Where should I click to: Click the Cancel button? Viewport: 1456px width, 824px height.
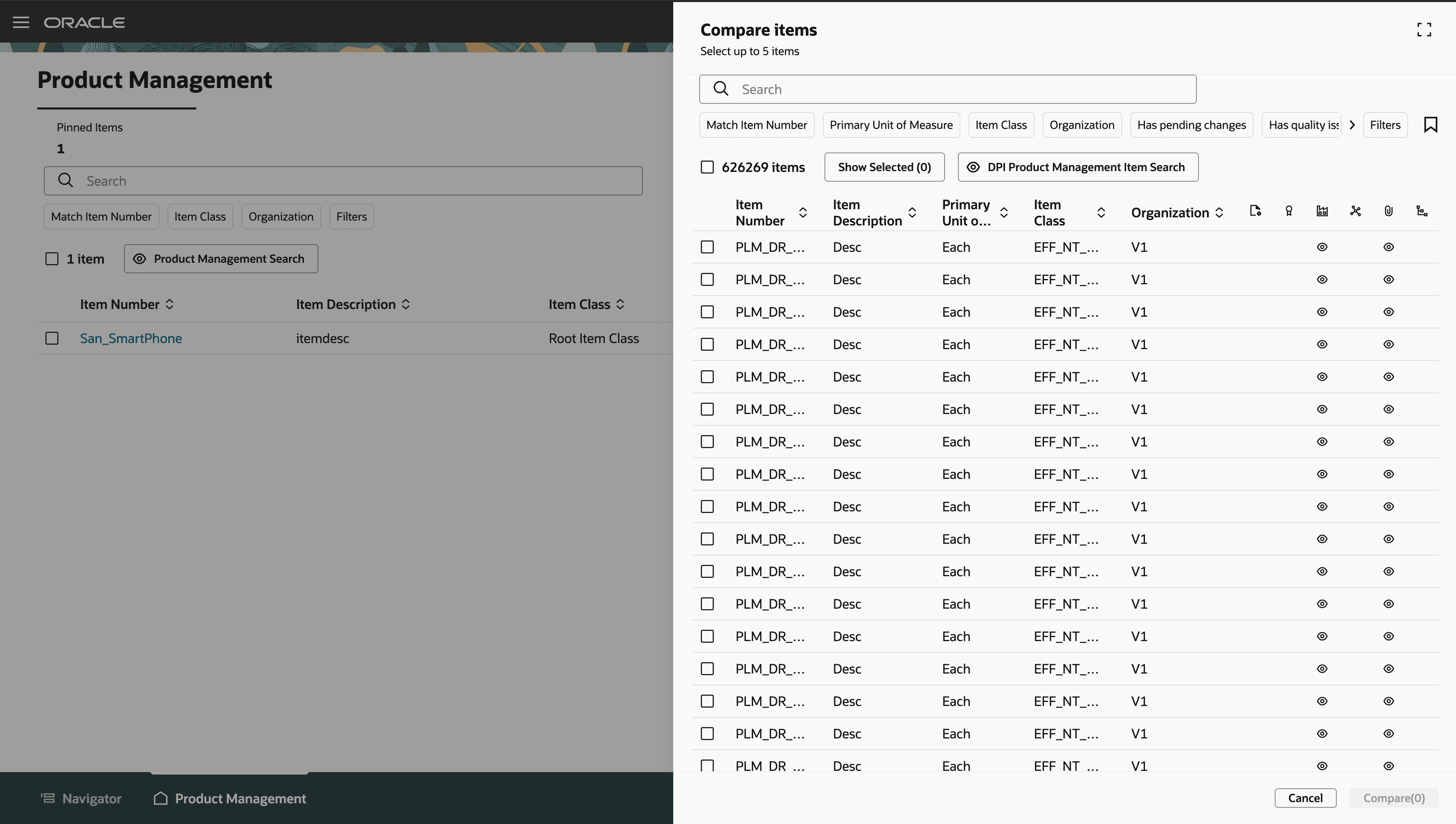1305,798
